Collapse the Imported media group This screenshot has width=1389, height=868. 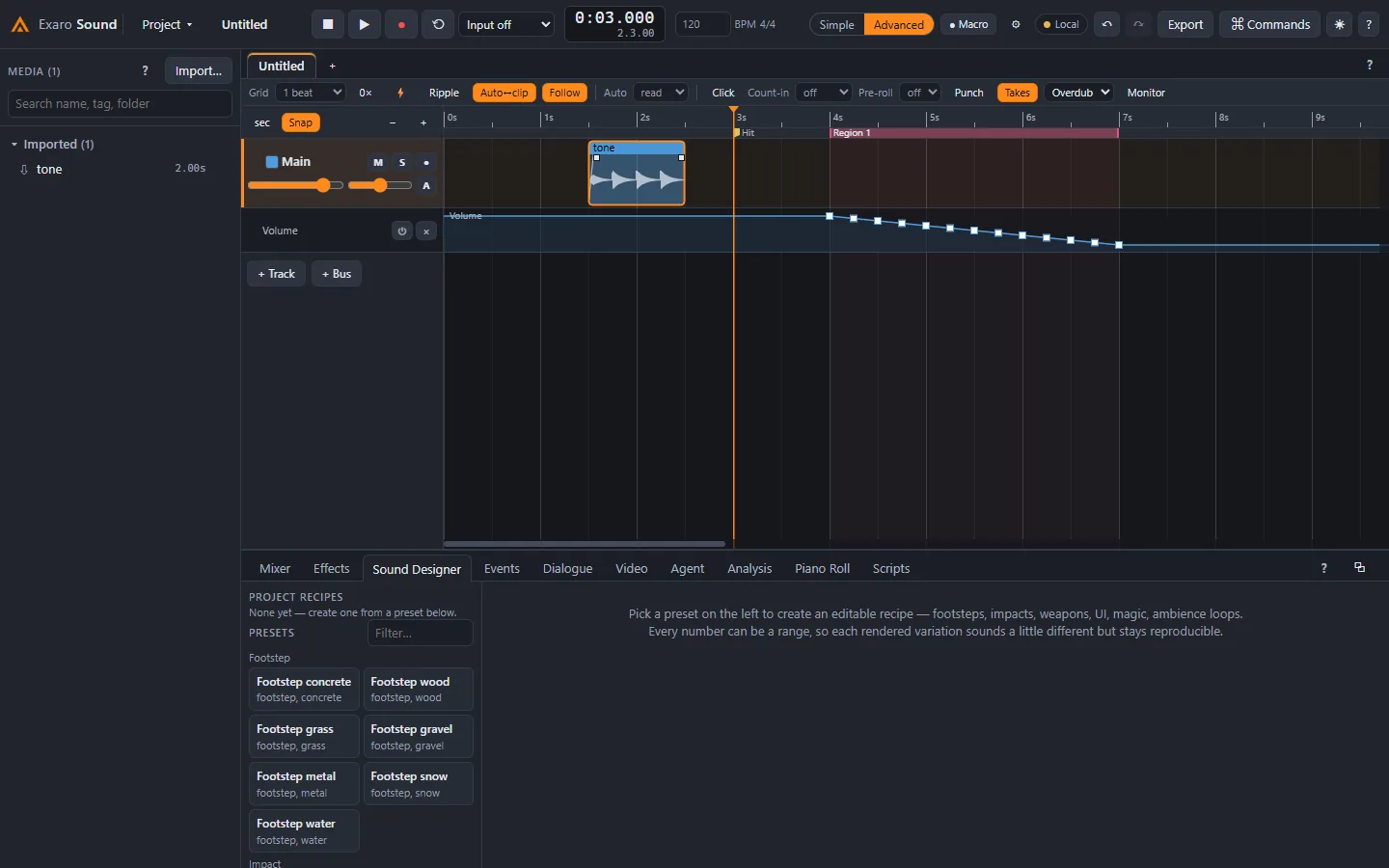pos(14,144)
